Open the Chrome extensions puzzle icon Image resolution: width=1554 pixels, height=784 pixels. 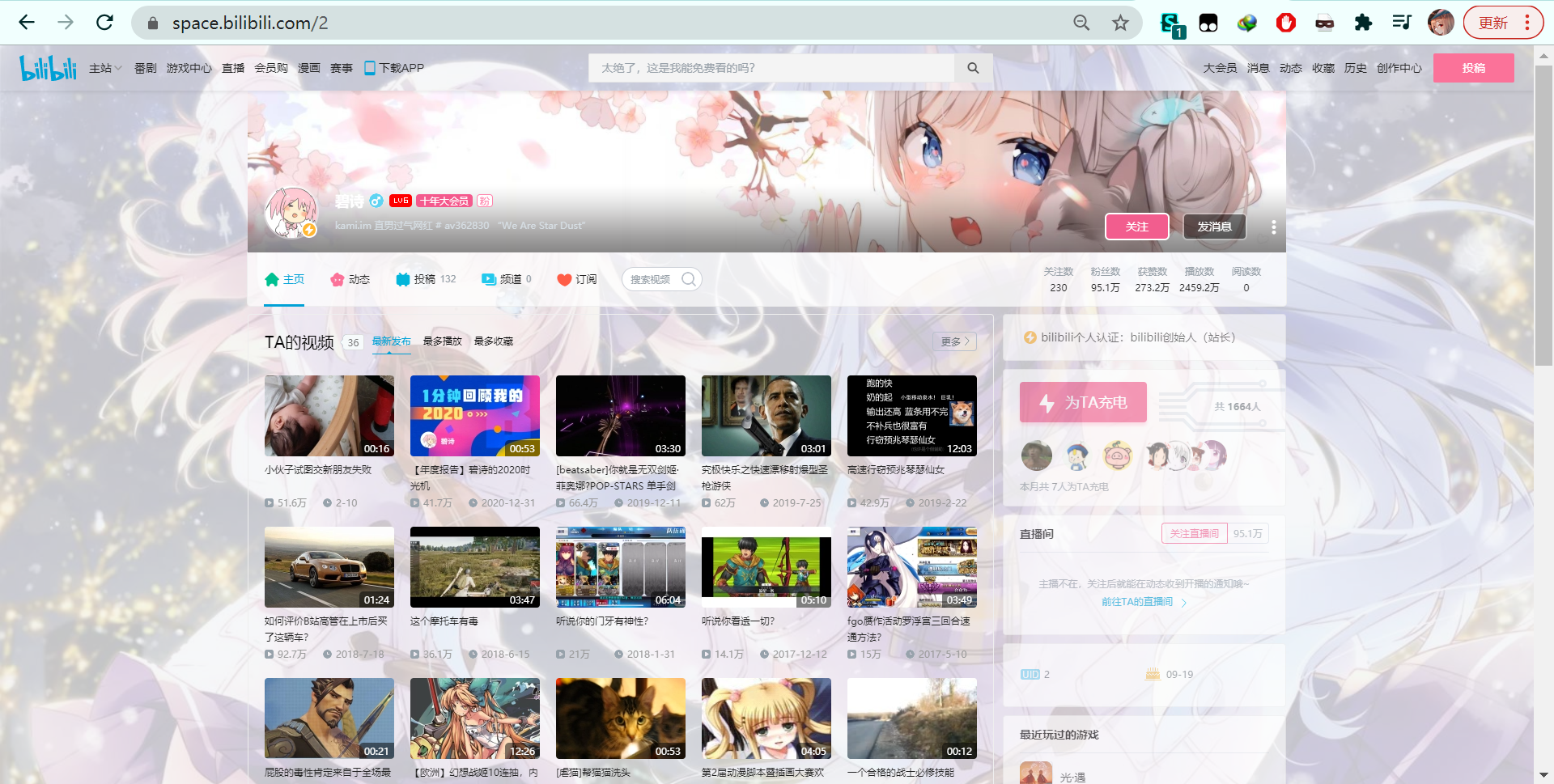point(1363,23)
